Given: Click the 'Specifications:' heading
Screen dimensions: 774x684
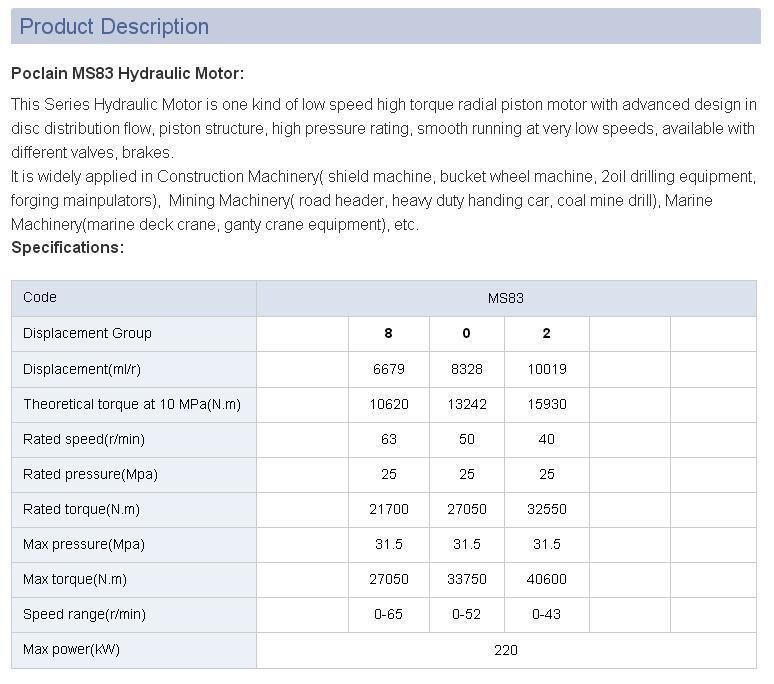Looking at the screenshot, I should click(68, 247).
